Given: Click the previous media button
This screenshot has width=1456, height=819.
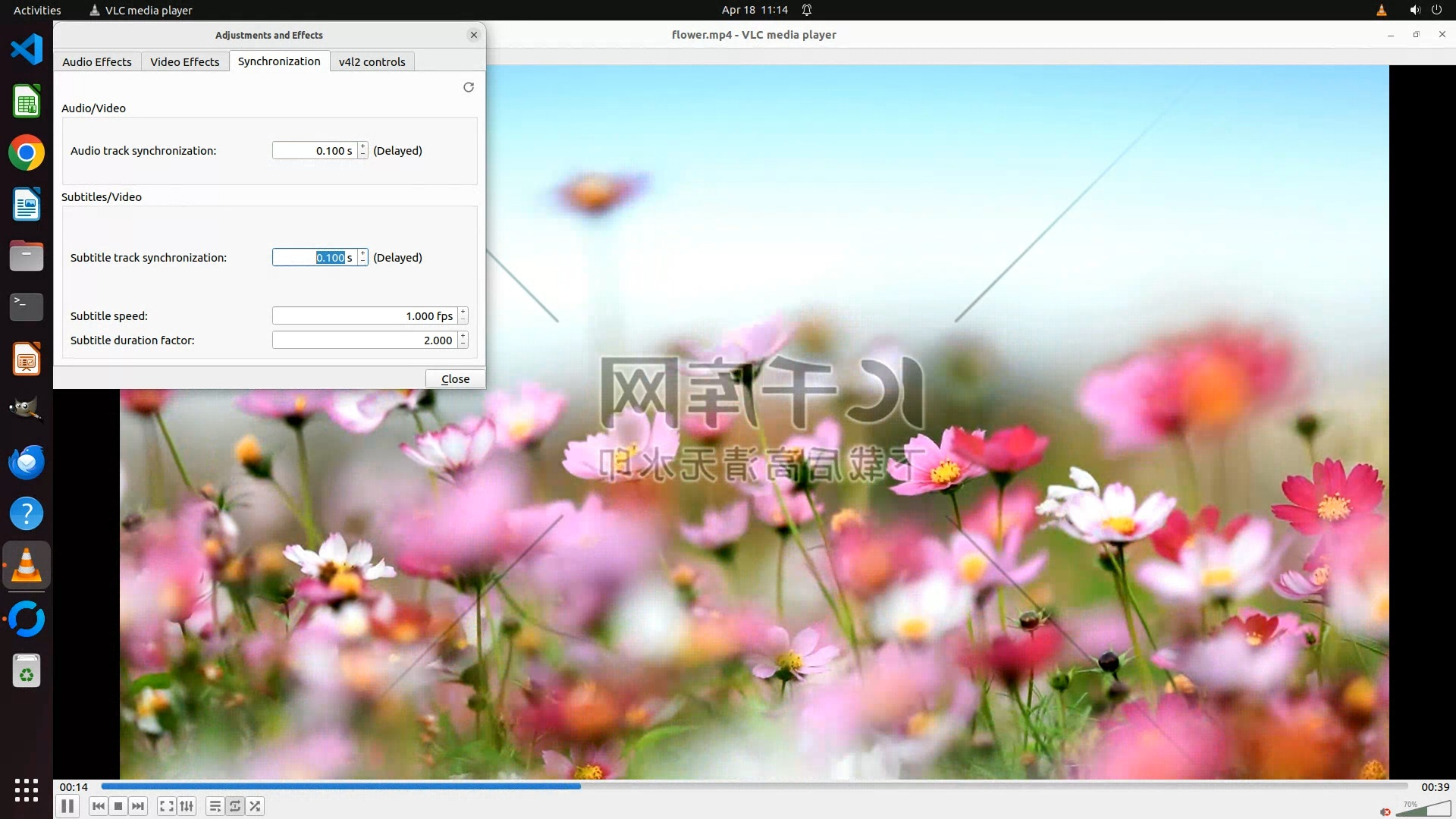Looking at the screenshot, I should pyautogui.click(x=99, y=806).
